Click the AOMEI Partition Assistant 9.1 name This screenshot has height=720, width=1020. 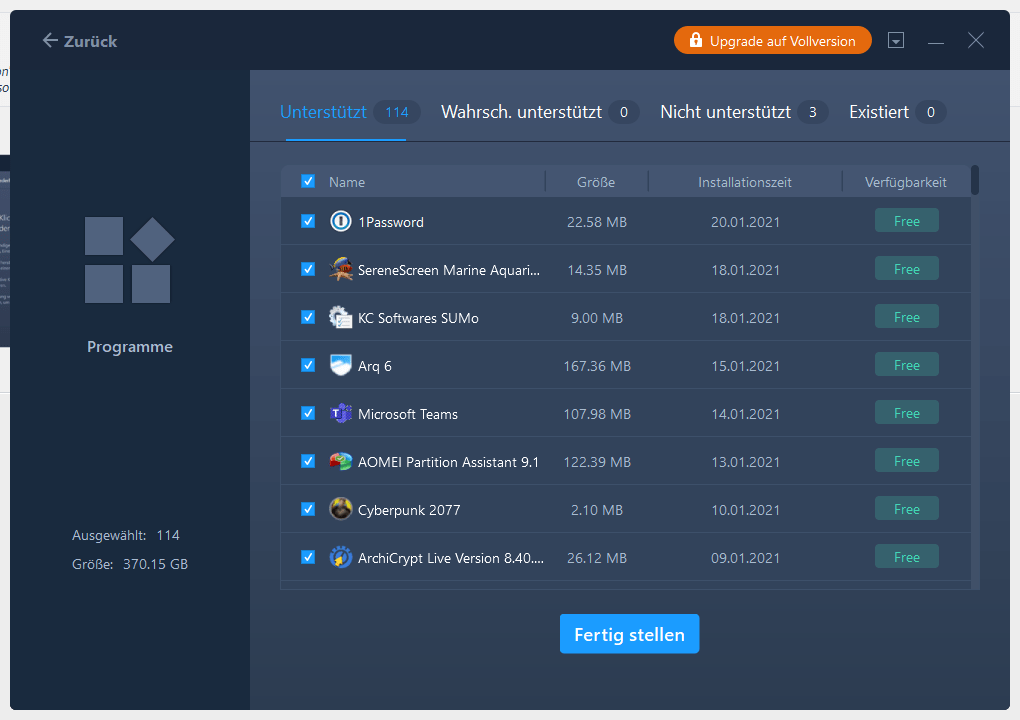point(448,462)
